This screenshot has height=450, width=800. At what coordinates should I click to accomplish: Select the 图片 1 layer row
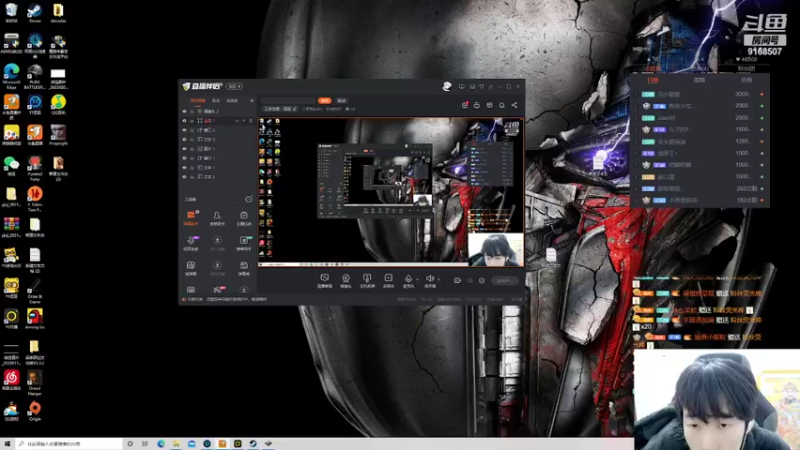(218, 149)
